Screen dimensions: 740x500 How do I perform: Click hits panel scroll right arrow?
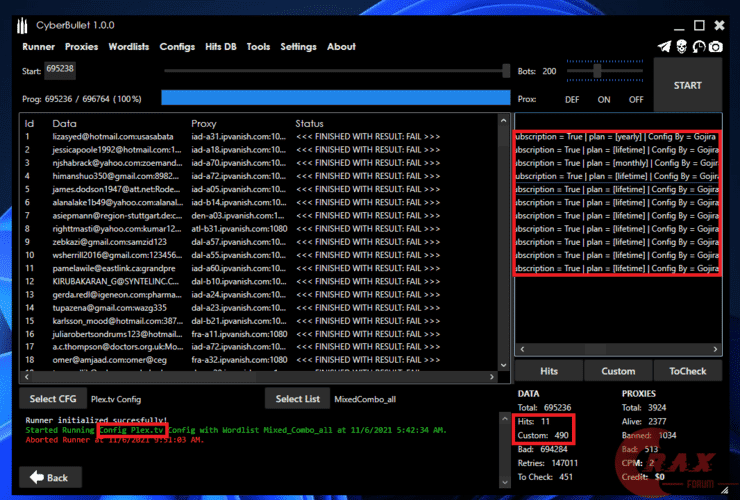715,349
